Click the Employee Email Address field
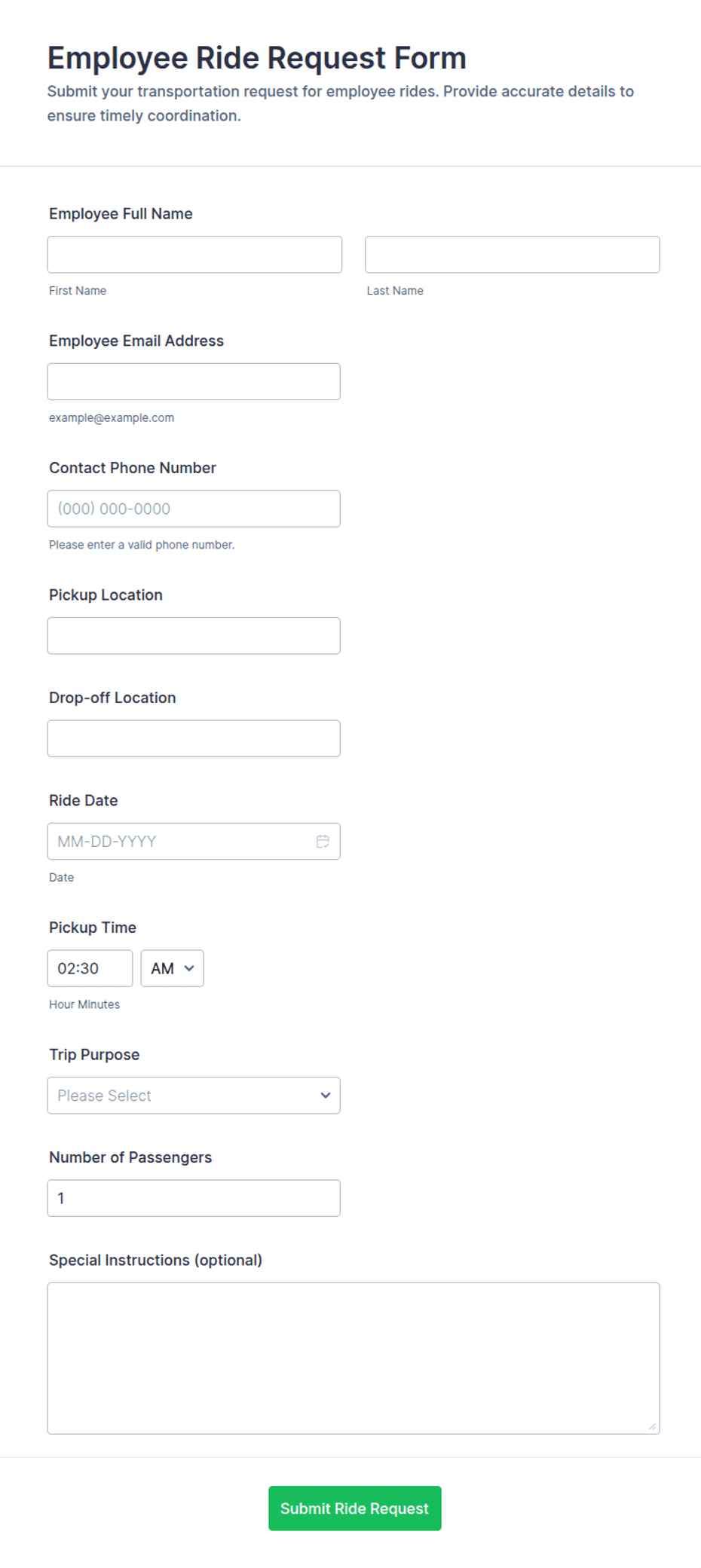 click(x=194, y=381)
